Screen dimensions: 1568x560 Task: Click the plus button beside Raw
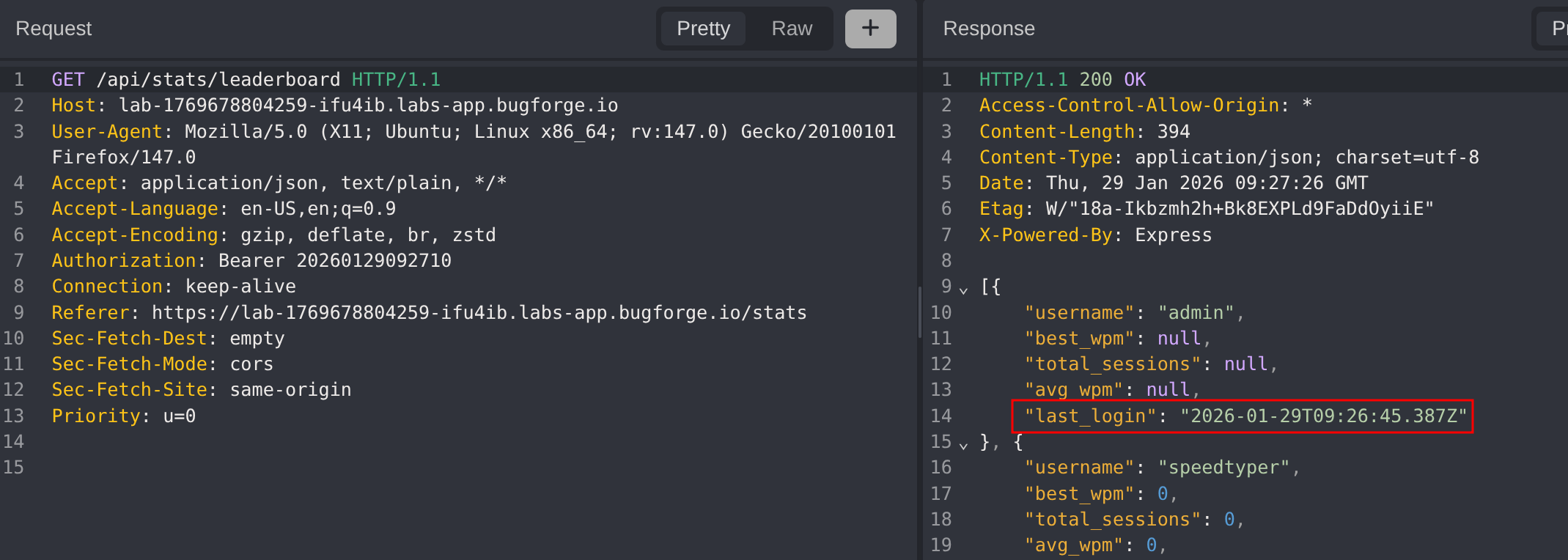[x=870, y=29]
